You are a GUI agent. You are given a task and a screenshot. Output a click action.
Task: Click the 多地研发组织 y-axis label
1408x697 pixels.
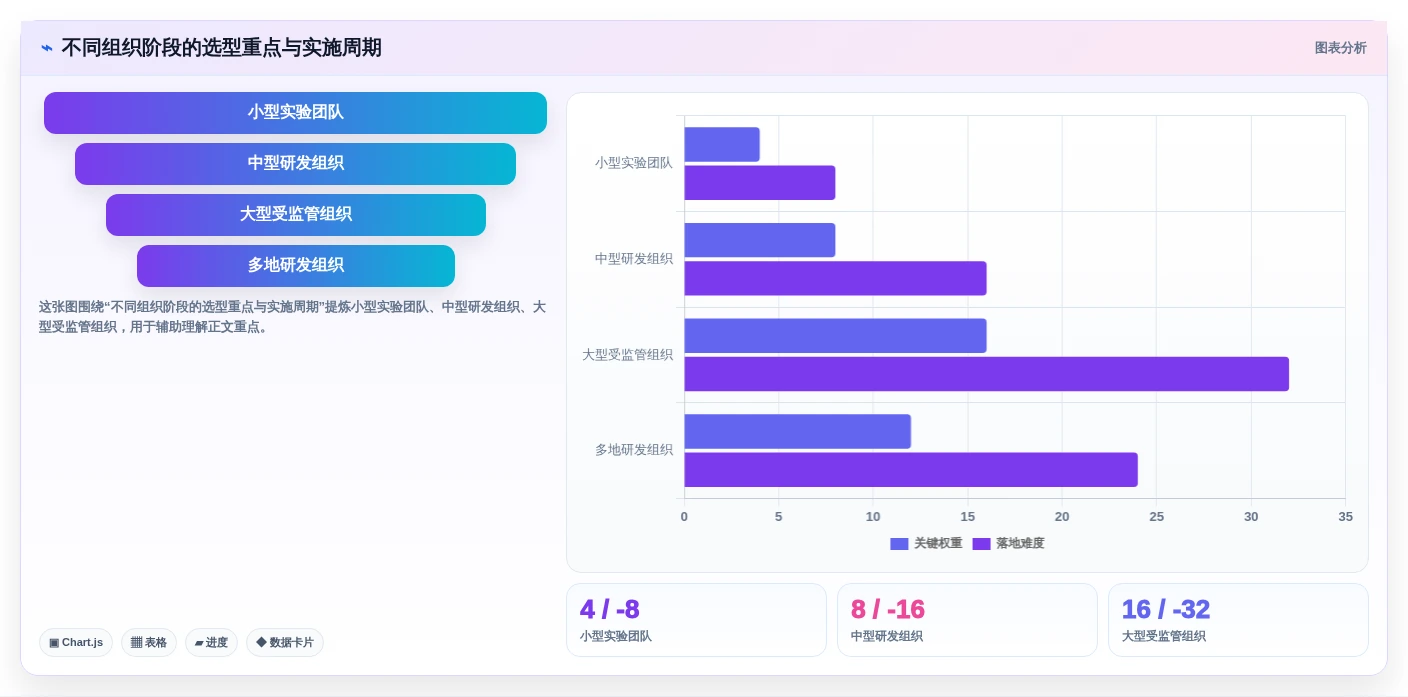coord(634,450)
